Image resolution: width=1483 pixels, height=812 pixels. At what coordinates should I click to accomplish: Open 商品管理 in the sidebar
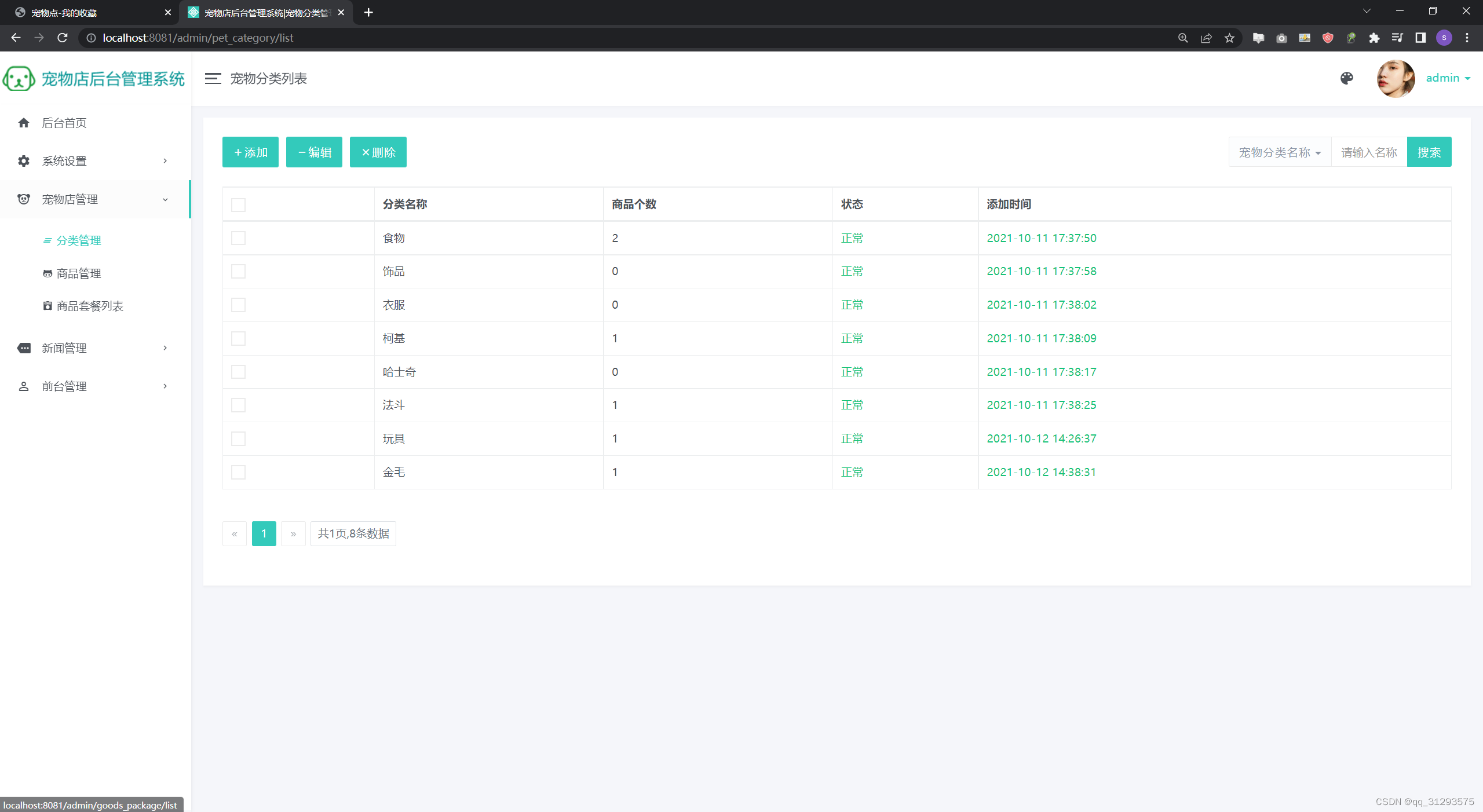(x=79, y=273)
